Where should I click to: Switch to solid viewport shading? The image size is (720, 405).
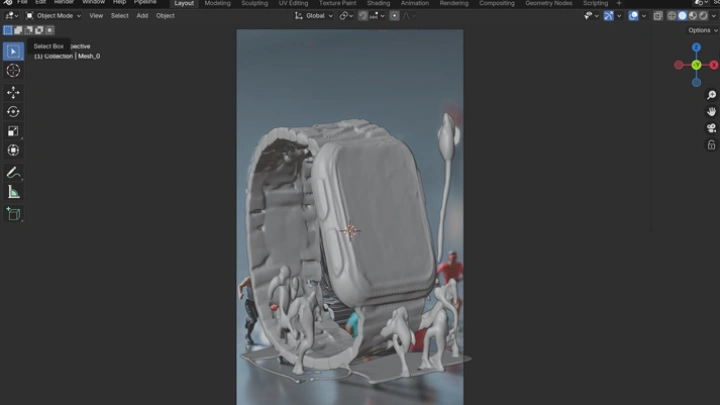(x=682, y=16)
